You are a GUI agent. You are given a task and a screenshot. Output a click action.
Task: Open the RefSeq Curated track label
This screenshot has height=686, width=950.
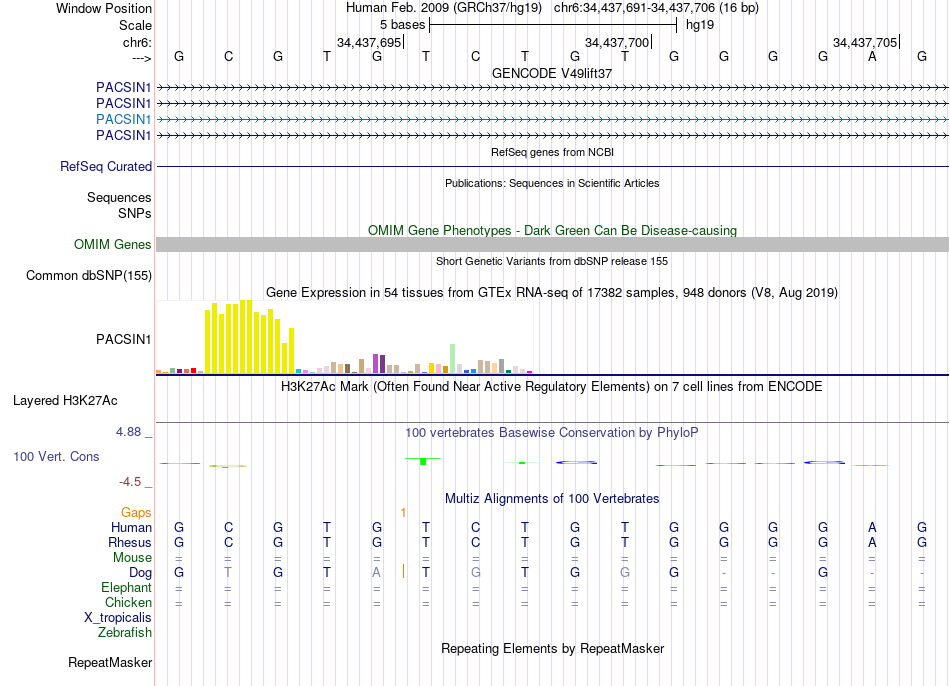pyautogui.click(x=106, y=167)
